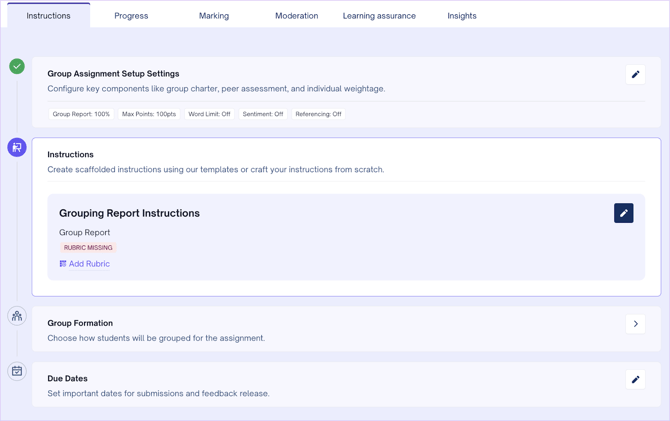The width and height of the screenshot is (670, 421).
Task: Go to the Moderation tab
Action: (x=296, y=16)
